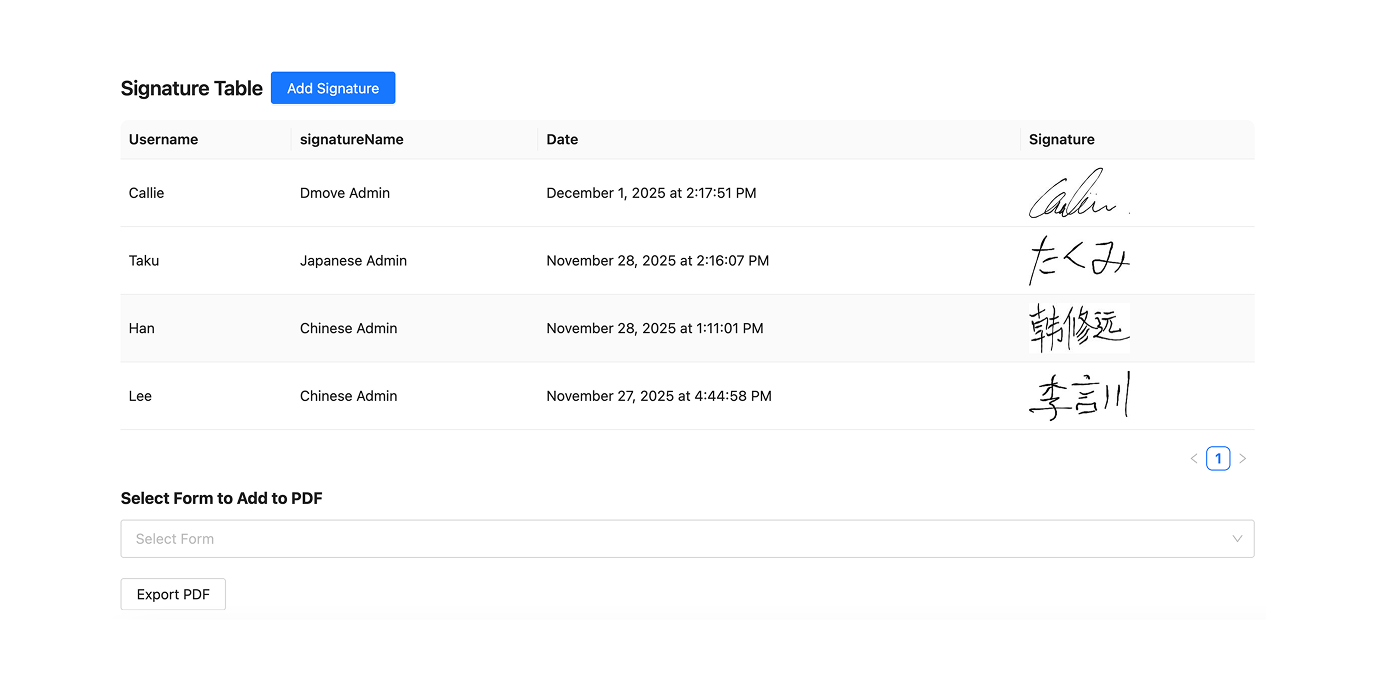Go to next page with right arrow
This screenshot has width=1380, height=675.
coord(1243,459)
